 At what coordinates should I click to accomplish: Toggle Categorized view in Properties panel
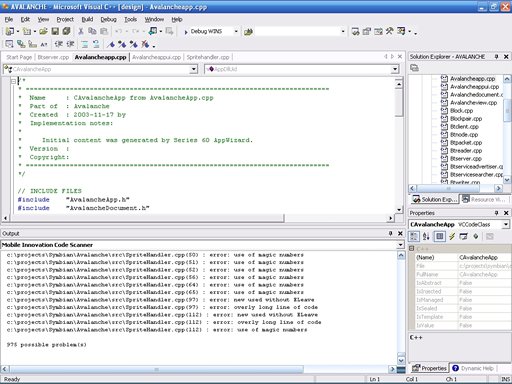[x=414, y=236]
